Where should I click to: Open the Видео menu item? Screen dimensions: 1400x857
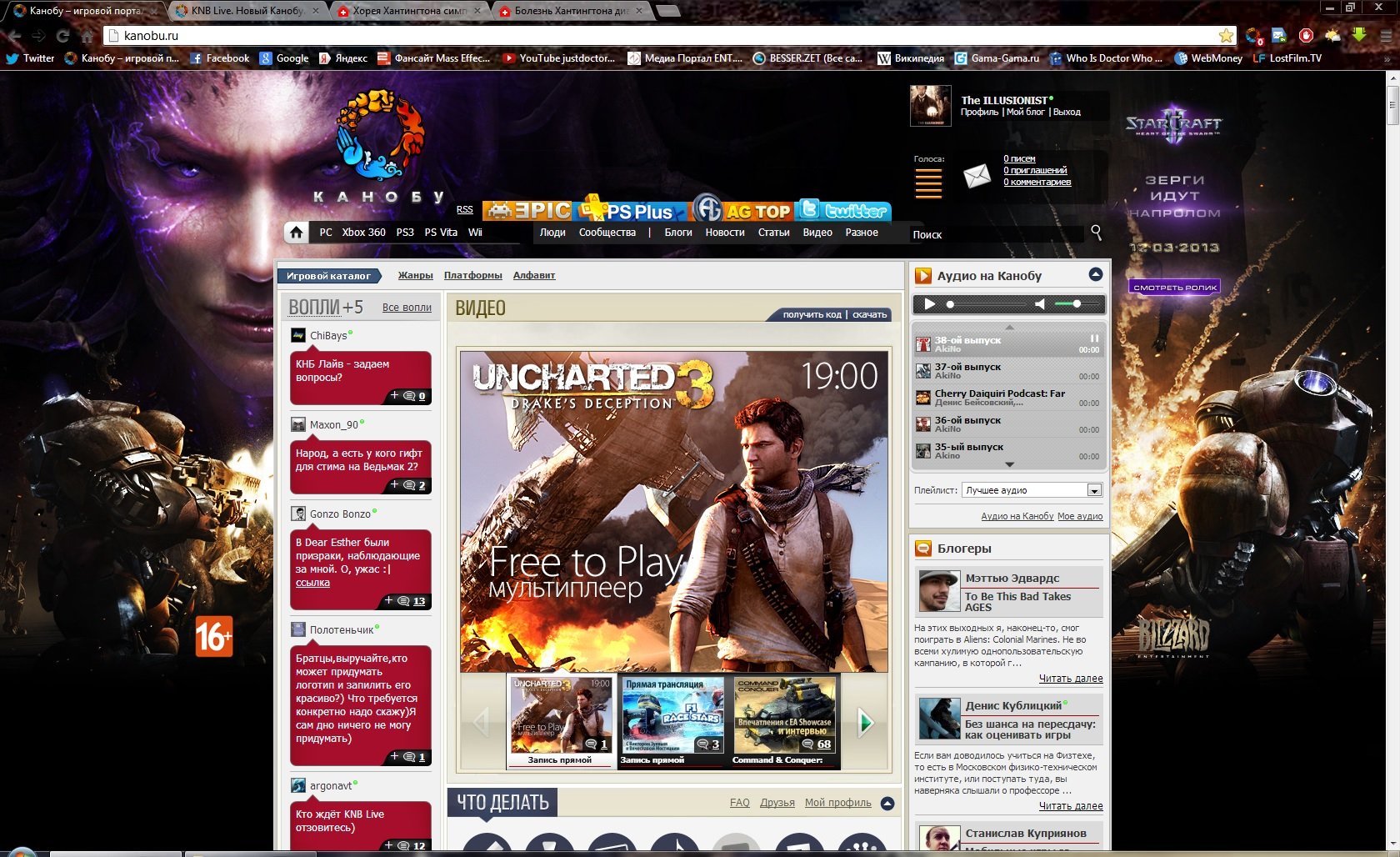tap(817, 233)
